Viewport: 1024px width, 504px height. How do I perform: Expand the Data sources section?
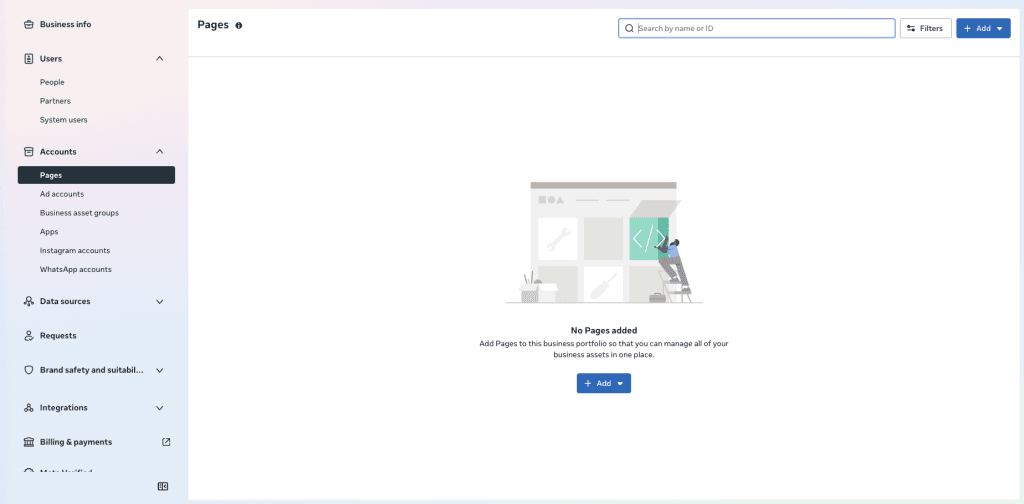pyautogui.click(x=160, y=301)
